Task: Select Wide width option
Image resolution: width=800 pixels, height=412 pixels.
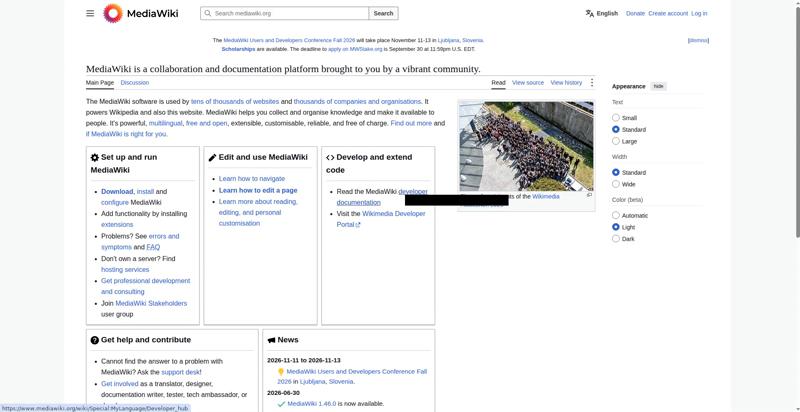Action: [x=616, y=184]
